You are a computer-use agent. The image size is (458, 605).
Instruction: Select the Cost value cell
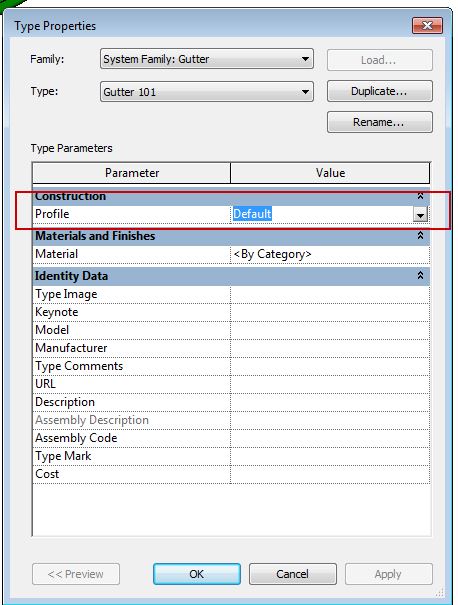[x=330, y=474]
